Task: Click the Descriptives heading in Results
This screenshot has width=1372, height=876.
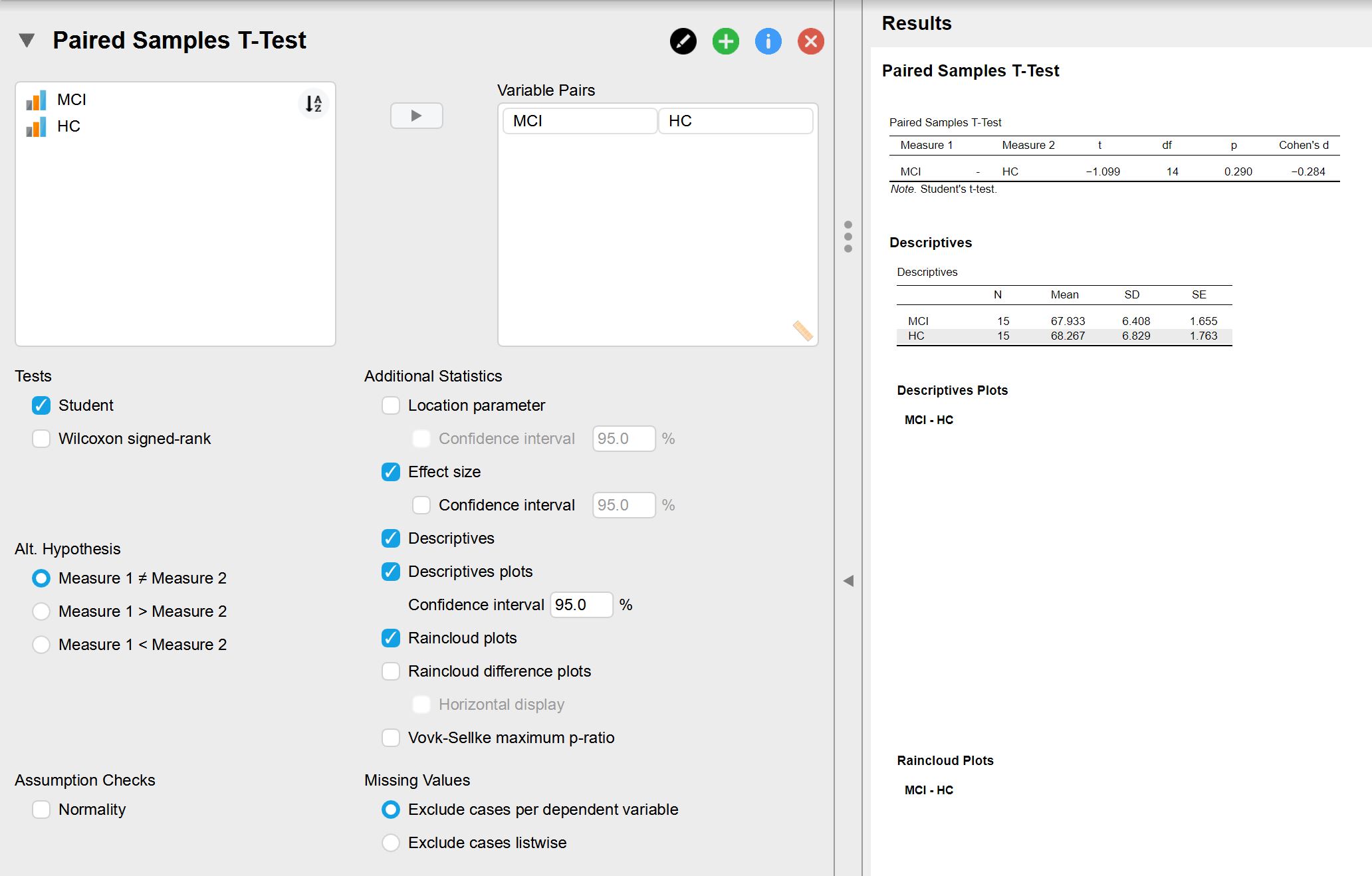Action: coord(931,243)
